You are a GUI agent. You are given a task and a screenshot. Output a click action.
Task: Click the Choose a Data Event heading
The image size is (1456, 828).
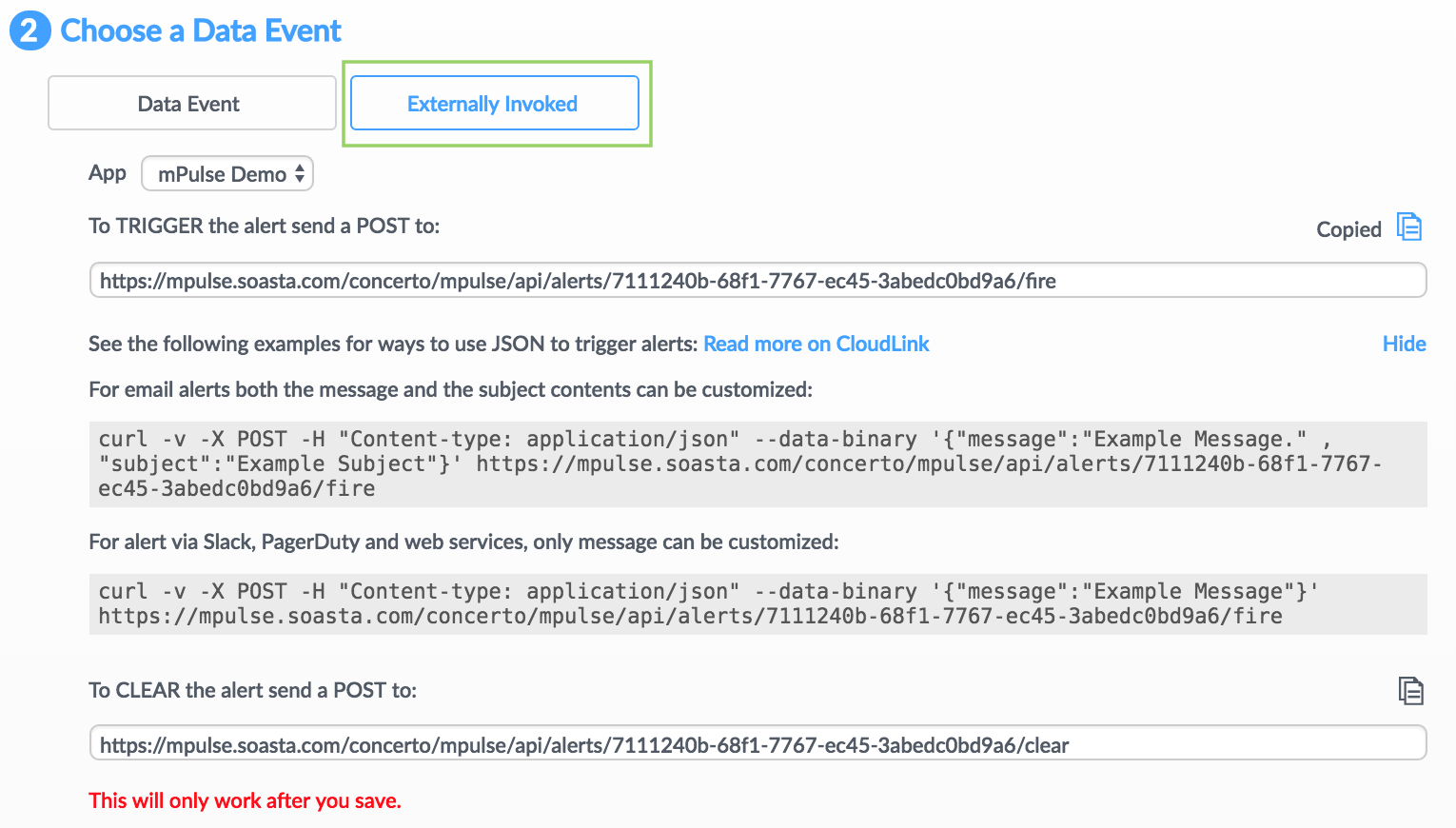click(201, 30)
